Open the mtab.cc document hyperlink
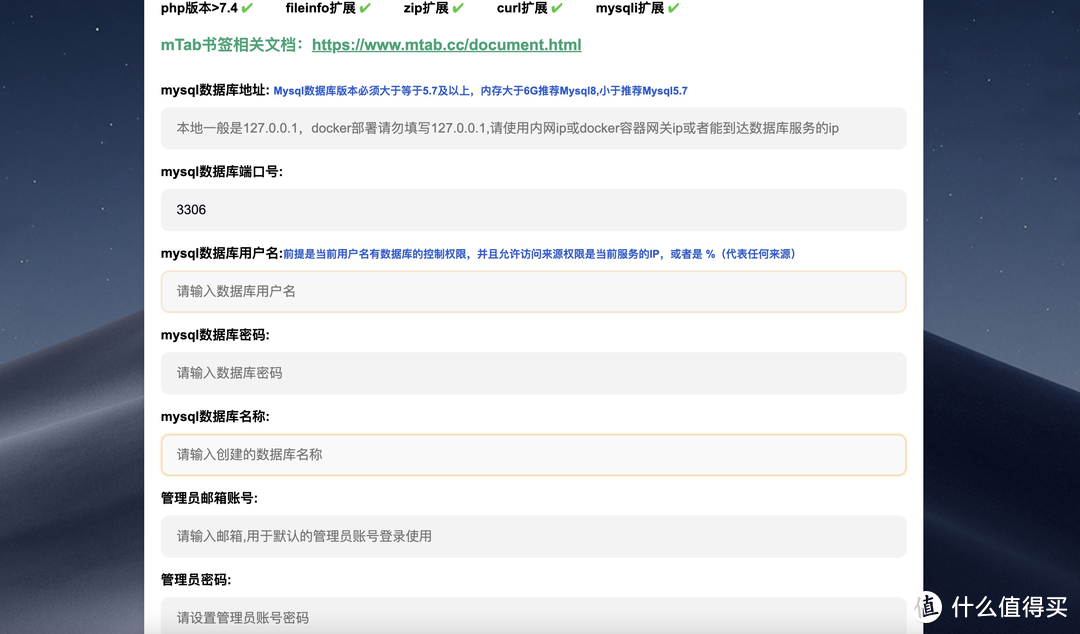Image resolution: width=1080 pixels, height=634 pixels. (446, 45)
